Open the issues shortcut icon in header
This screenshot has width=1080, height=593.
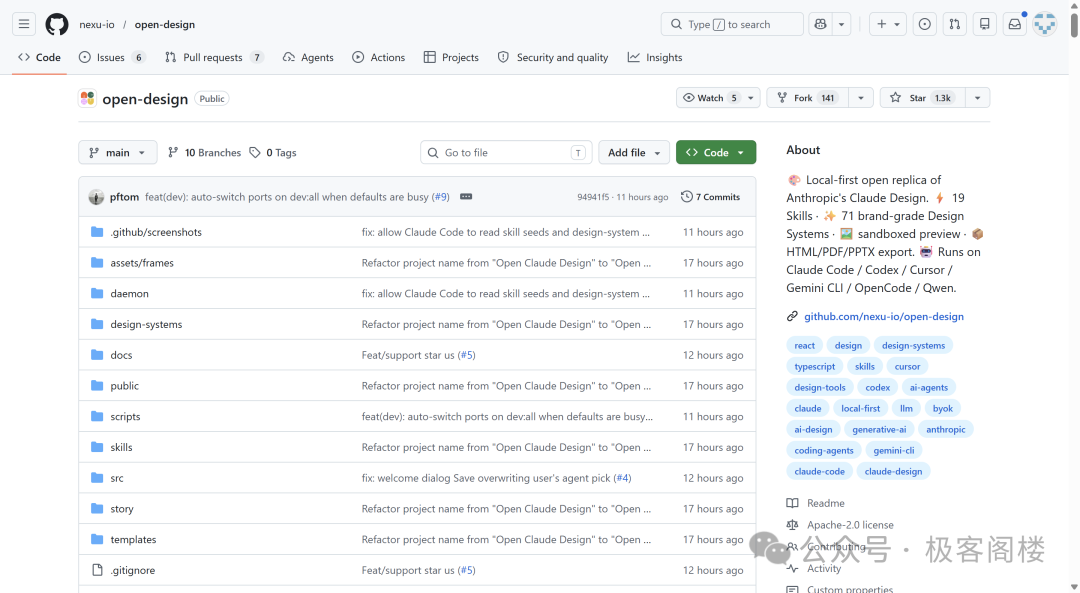click(924, 24)
